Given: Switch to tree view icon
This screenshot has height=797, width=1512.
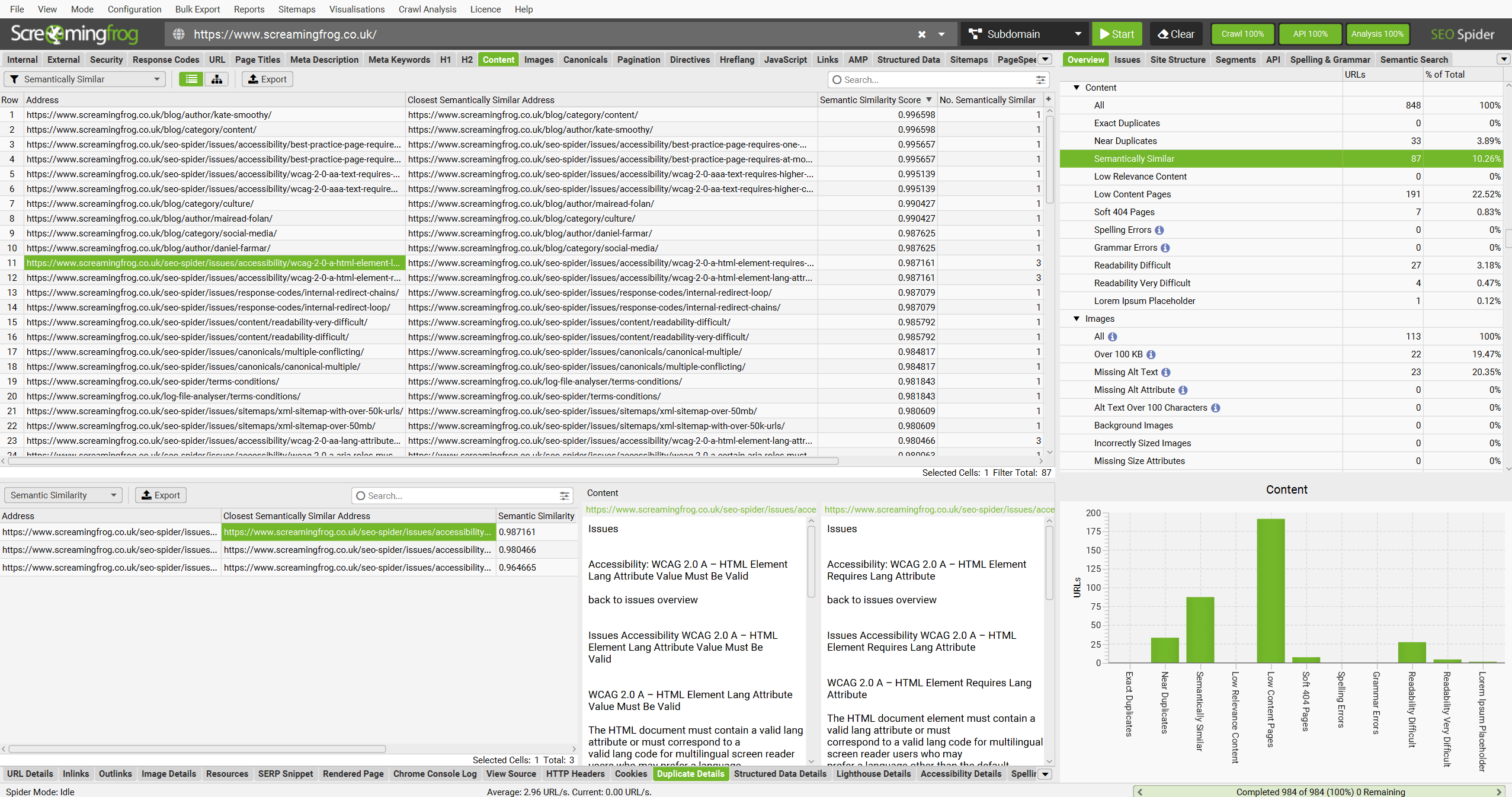Looking at the screenshot, I should [x=217, y=79].
